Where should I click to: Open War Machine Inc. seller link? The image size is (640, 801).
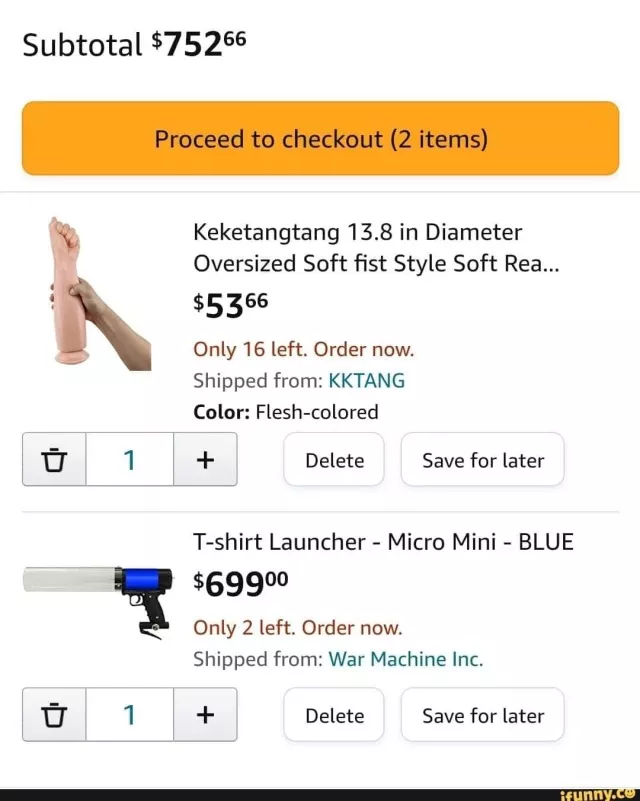pos(406,659)
